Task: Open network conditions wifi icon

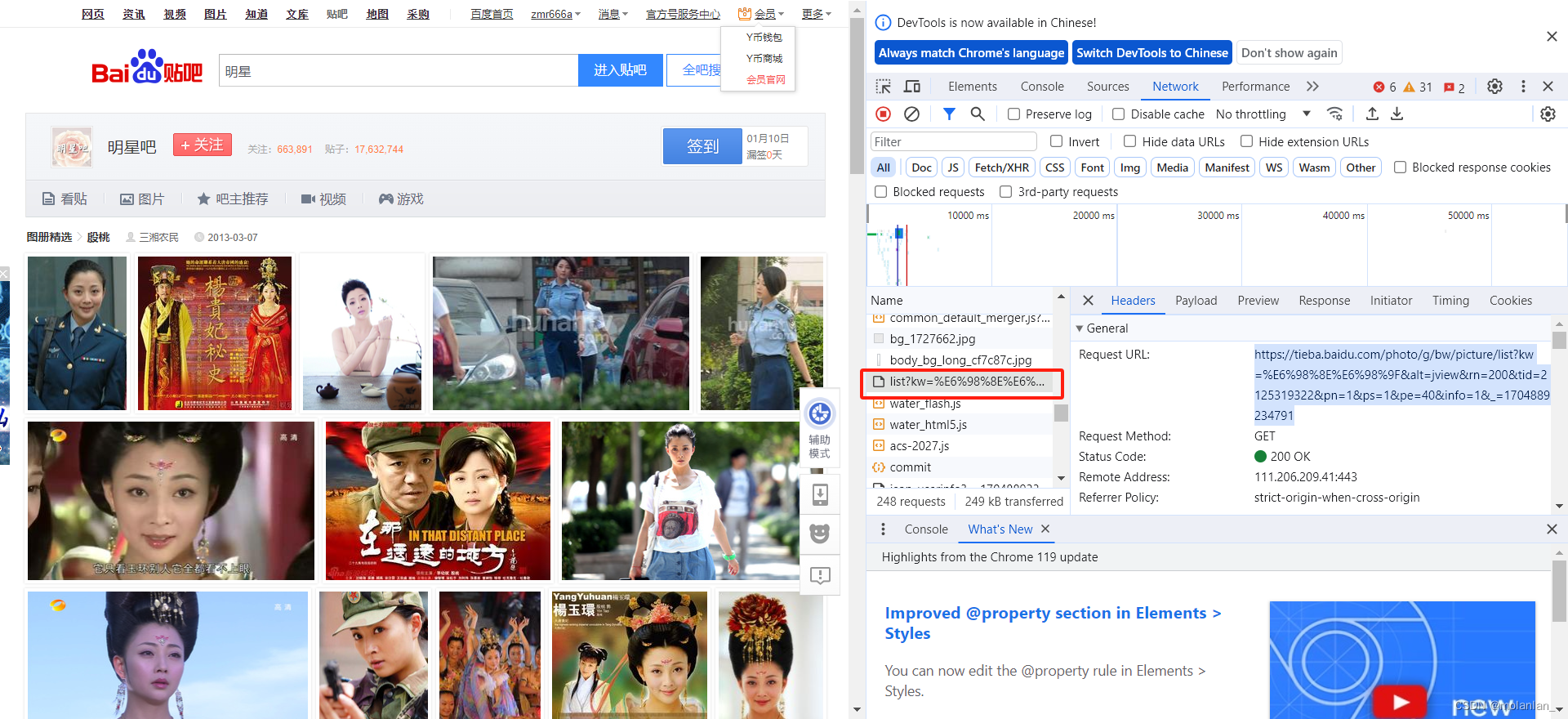Action: [x=1335, y=114]
